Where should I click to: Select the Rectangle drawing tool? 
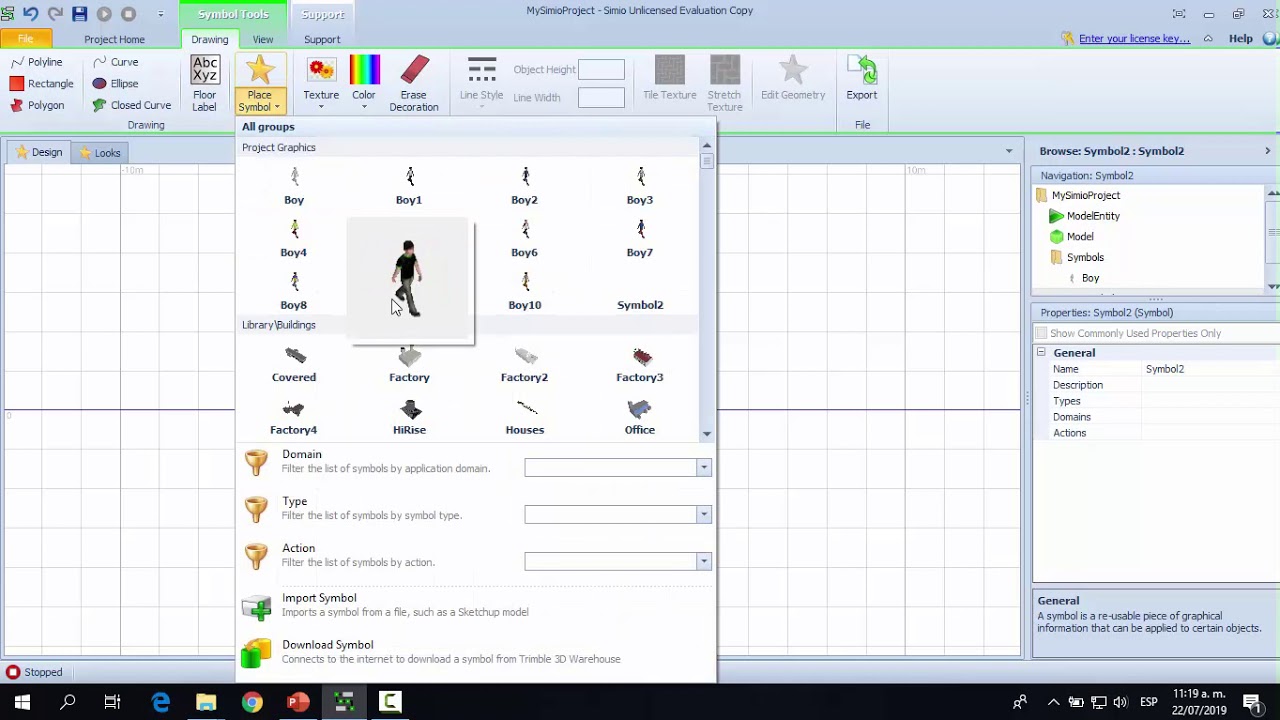(41, 84)
